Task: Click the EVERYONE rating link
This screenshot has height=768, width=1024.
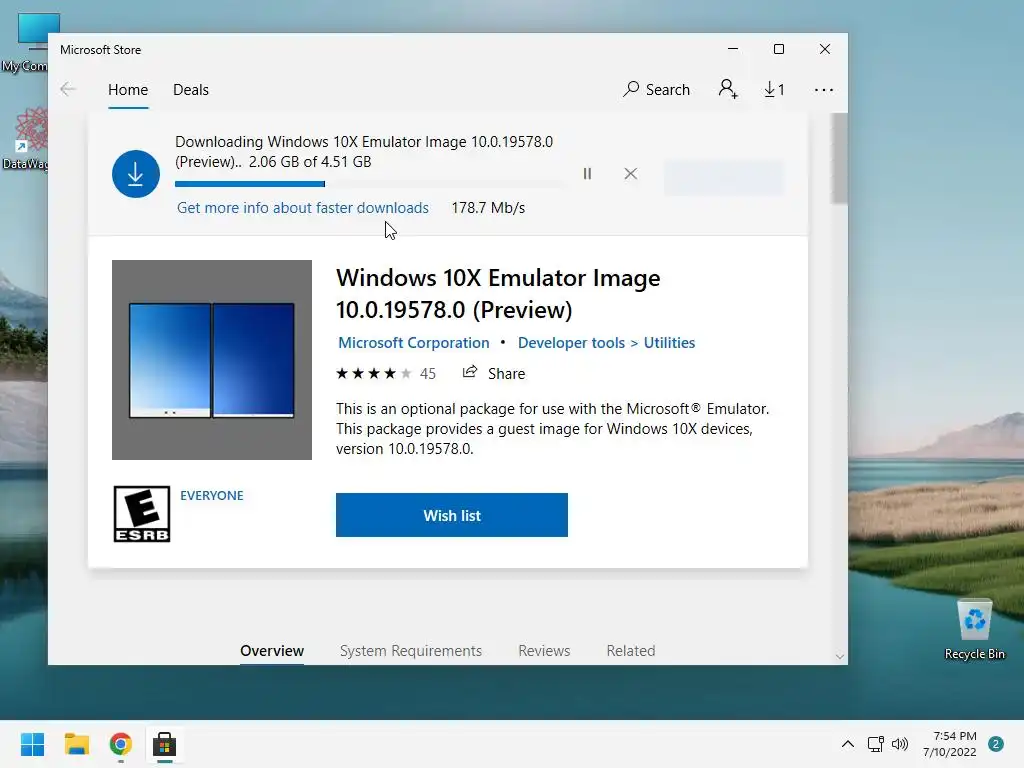Action: tap(212, 496)
